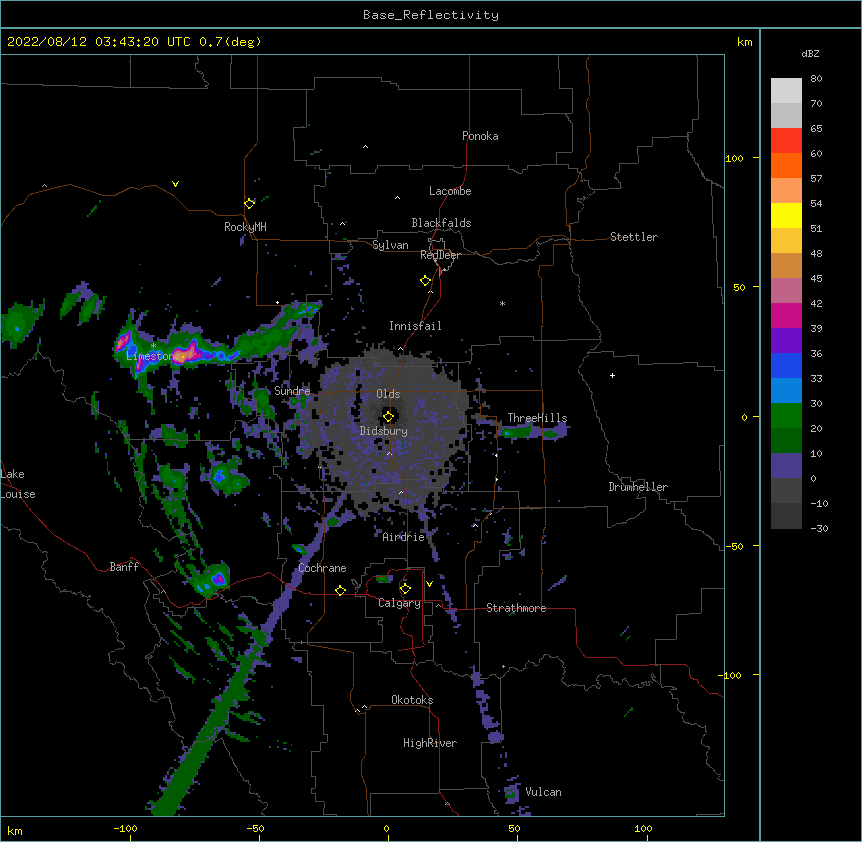The image size is (862, 842).
Task: Click the Limestone label
Action: point(152,356)
